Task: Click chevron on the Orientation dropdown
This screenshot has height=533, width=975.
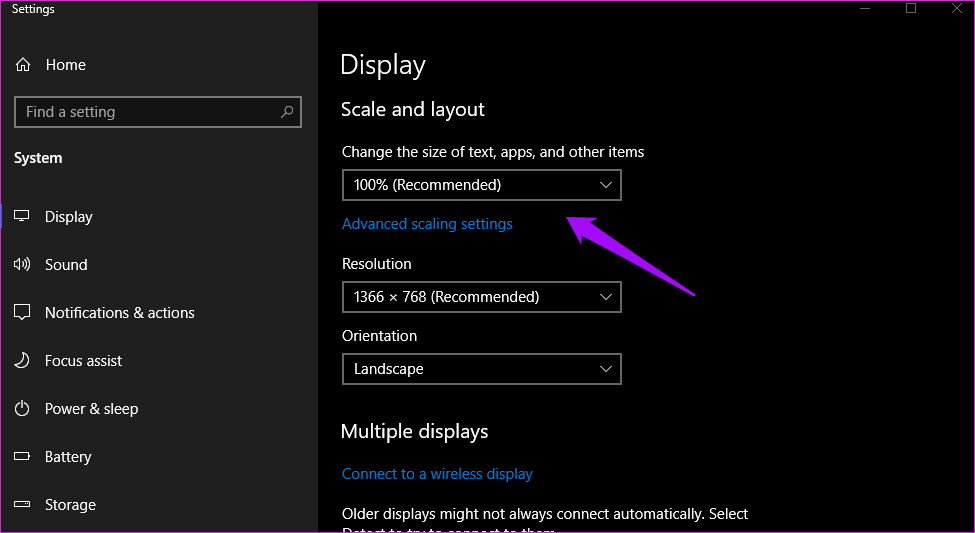Action: point(606,369)
